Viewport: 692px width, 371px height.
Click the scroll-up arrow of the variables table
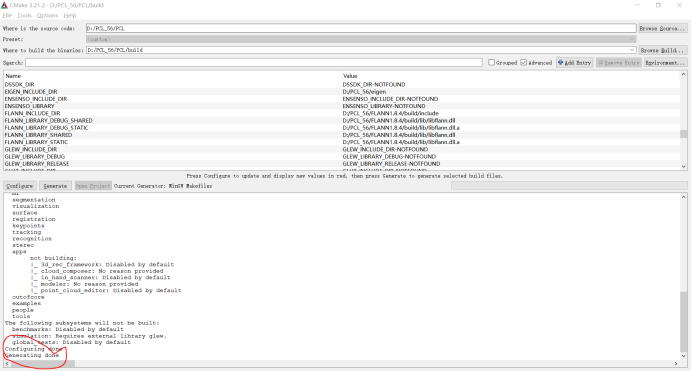(x=684, y=75)
